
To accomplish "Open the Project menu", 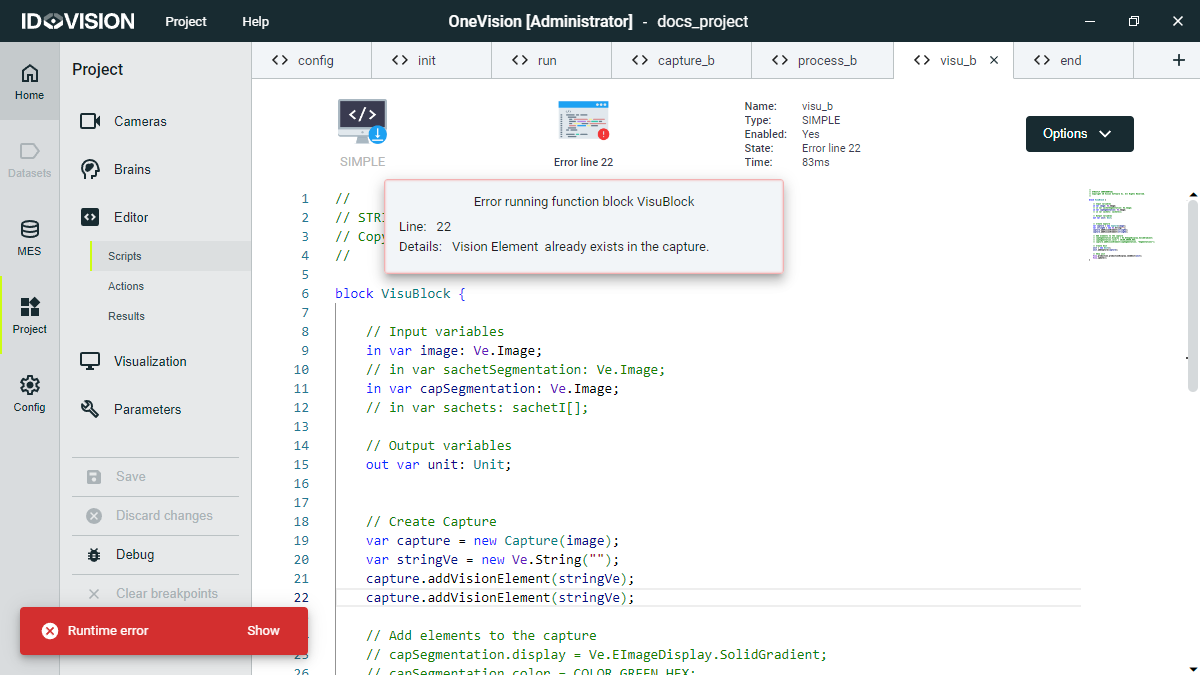I will (x=185, y=21).
